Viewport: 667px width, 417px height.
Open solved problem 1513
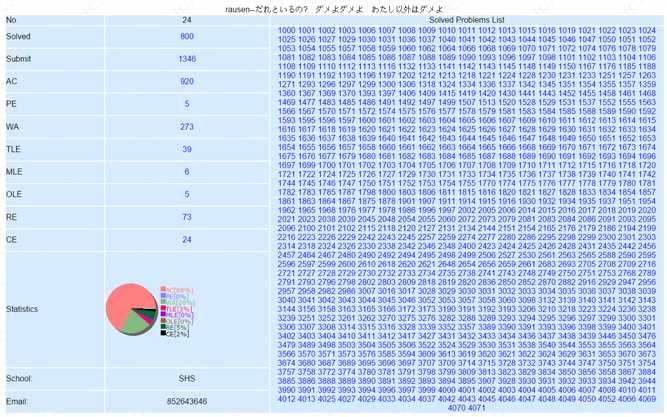click(487, 102)
